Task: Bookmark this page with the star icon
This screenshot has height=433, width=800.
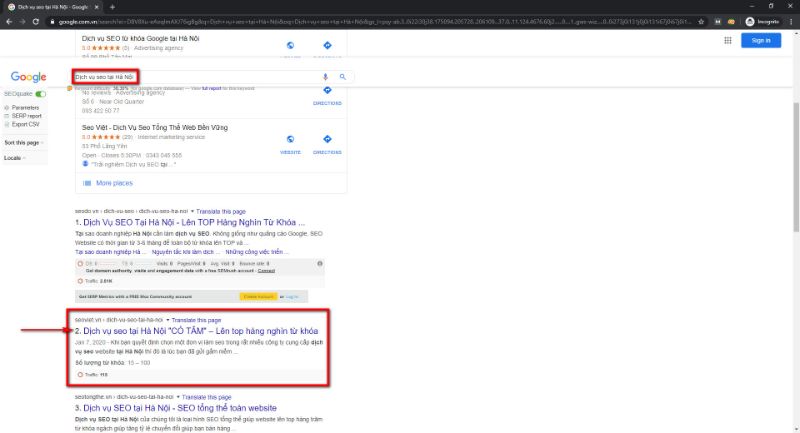Action: pos(701,21)
